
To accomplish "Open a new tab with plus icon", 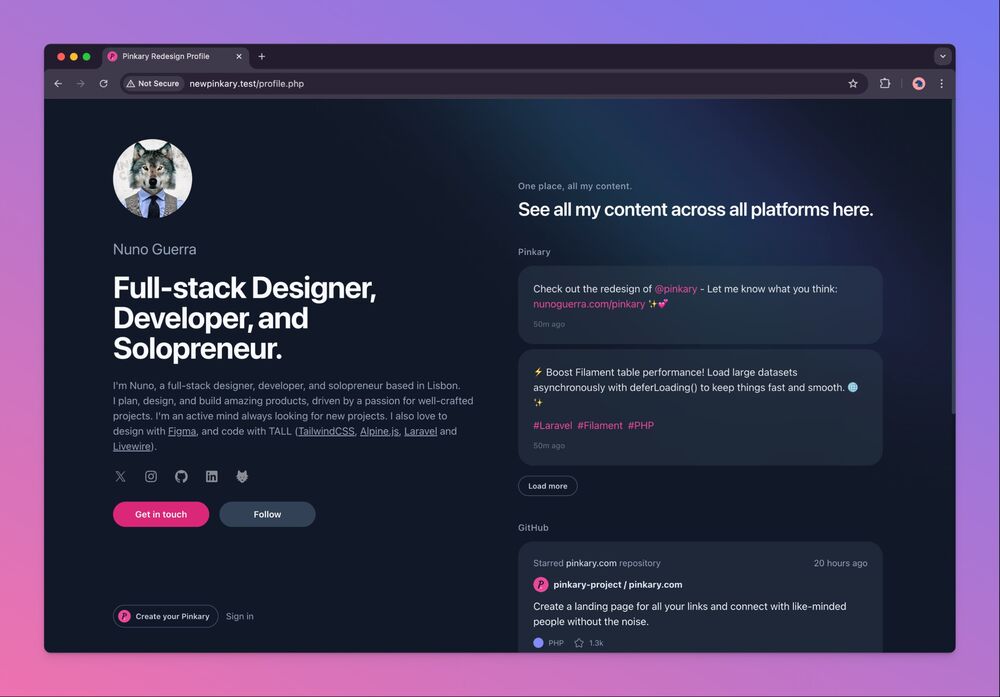I will [x=261, y=56].
